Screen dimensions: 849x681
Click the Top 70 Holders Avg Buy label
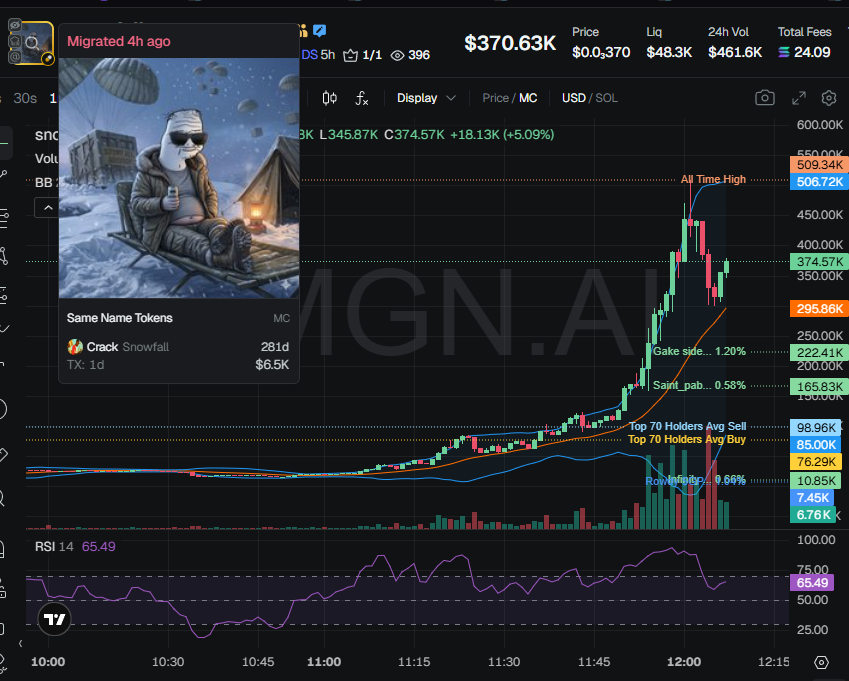[x=687, y=440]
